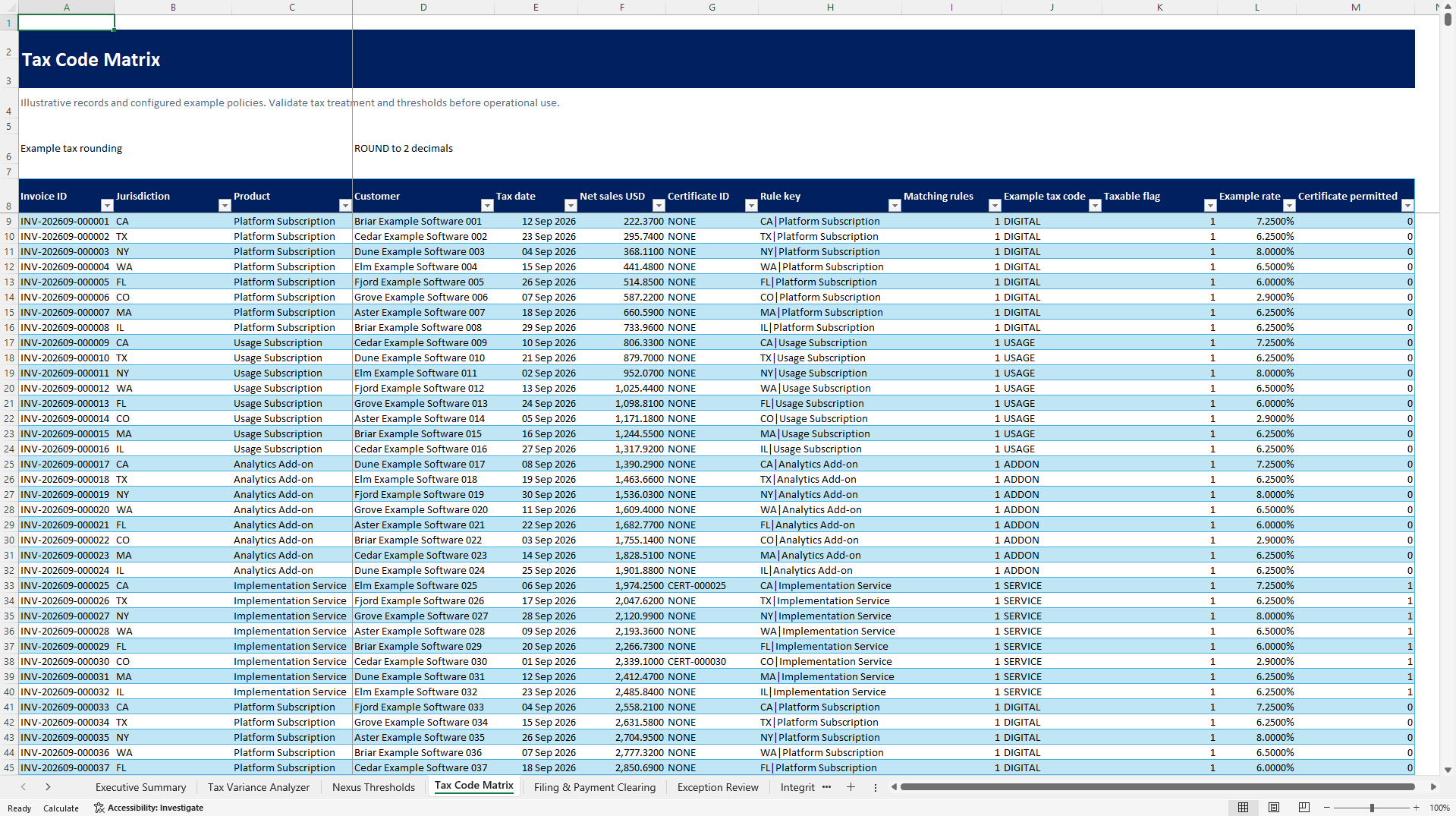This screenshot has width=1456, height=816.
Task: Click the zoom out minus button
Action: pyautogui.click(x=1327, y=808)
